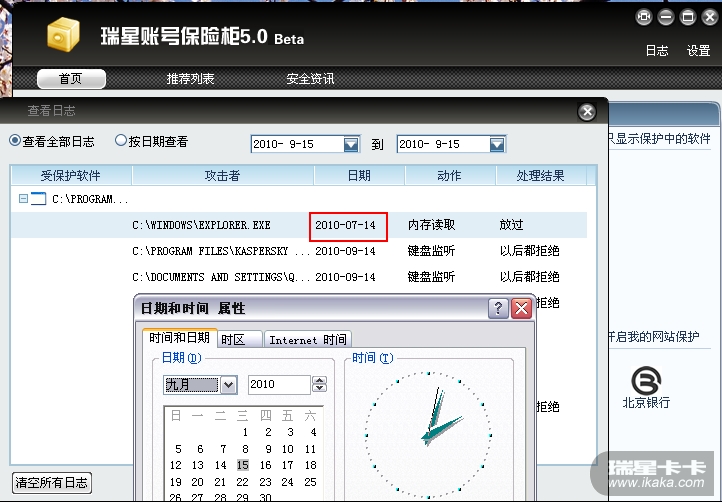Open the help question-mark button in date dialog
The height and width of the screenshot is (502, 722).
point(498,308)
